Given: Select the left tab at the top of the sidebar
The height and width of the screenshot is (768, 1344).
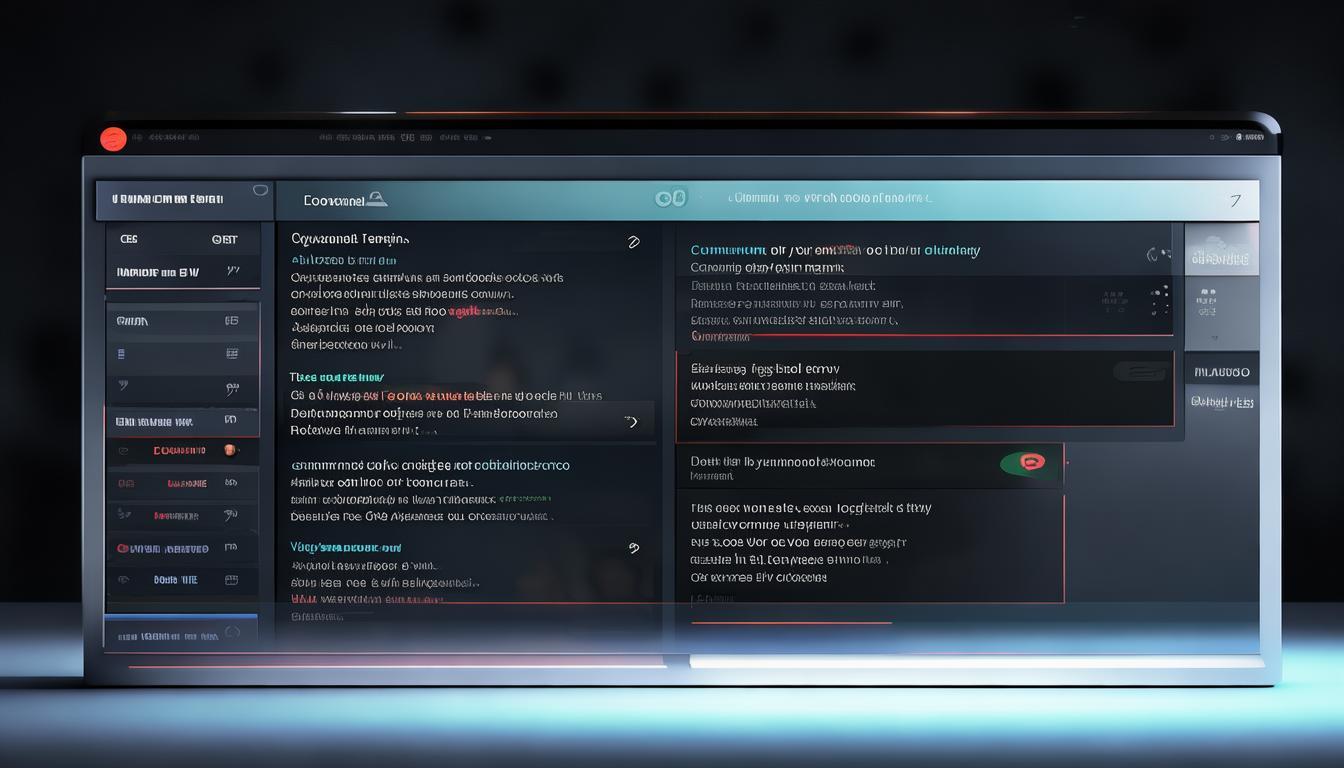Looking at the screenshot, I should (129, 239).
